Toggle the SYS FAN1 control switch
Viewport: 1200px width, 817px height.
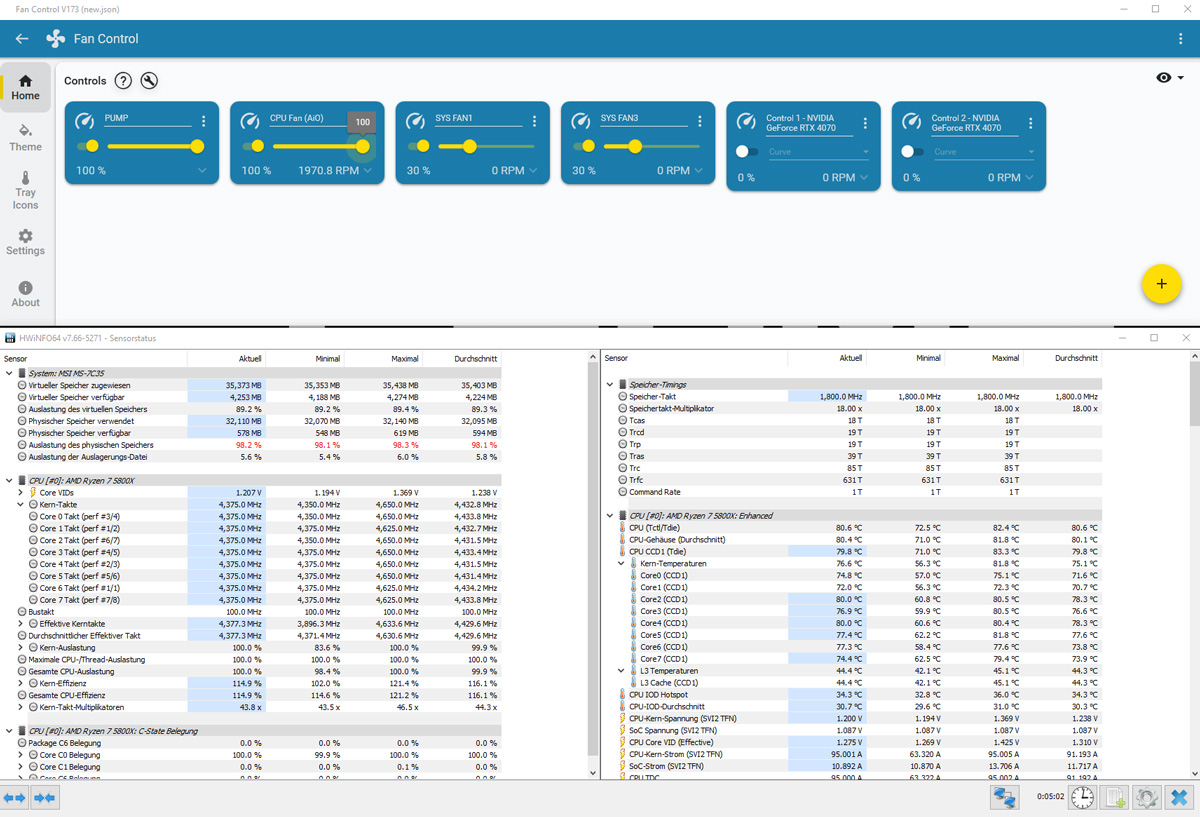coord(418,146)
